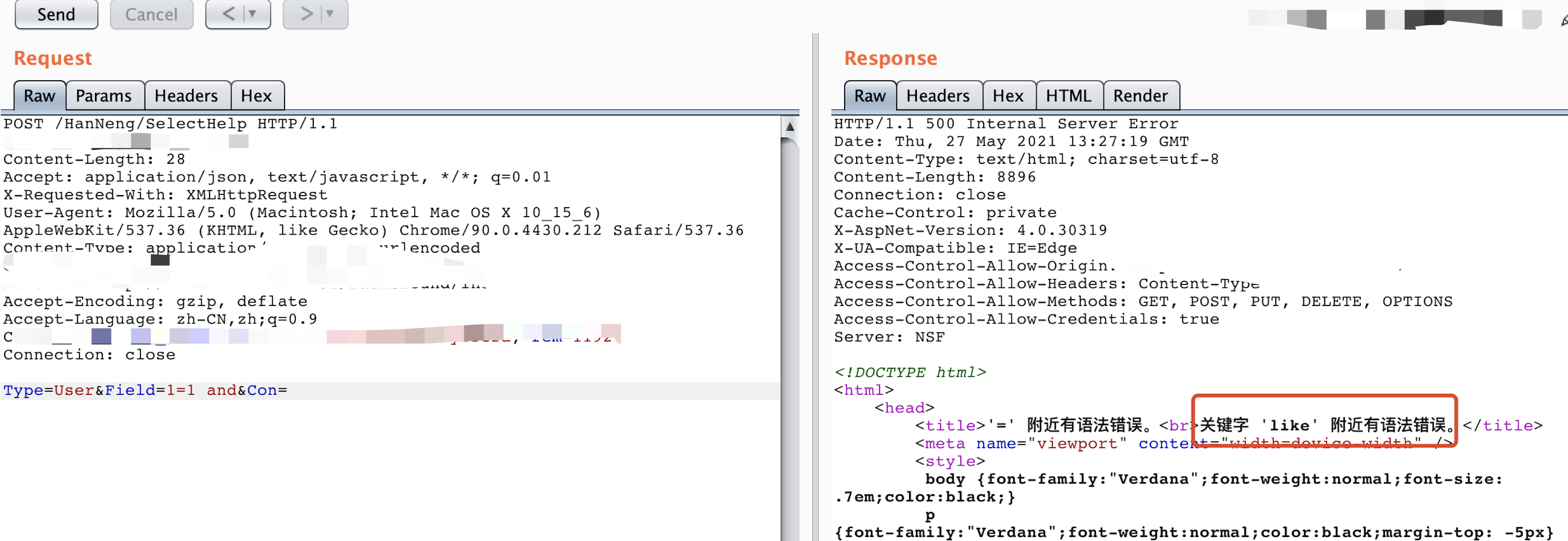
Task: Select the Request Raw tab
Action: tap(39, 96)
